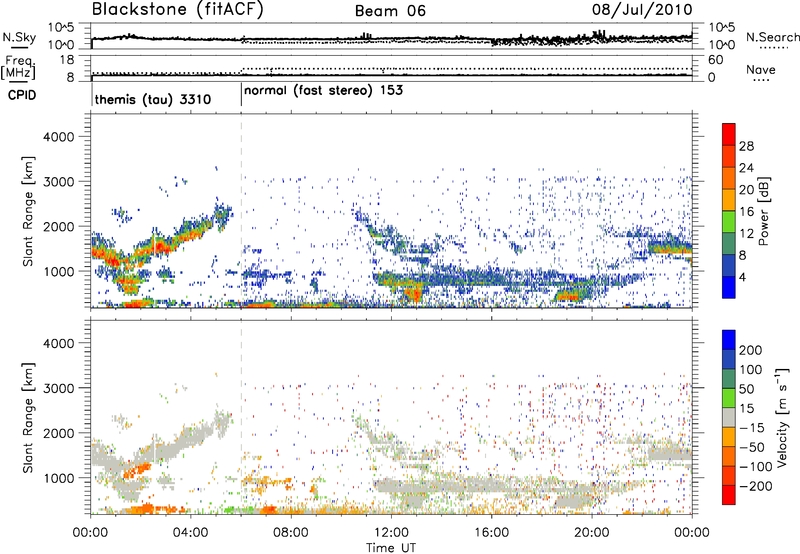Click the Velocity [m s-1] colorbar title
The height and width of the screenshot is (554, 800).
click(782, 417)
